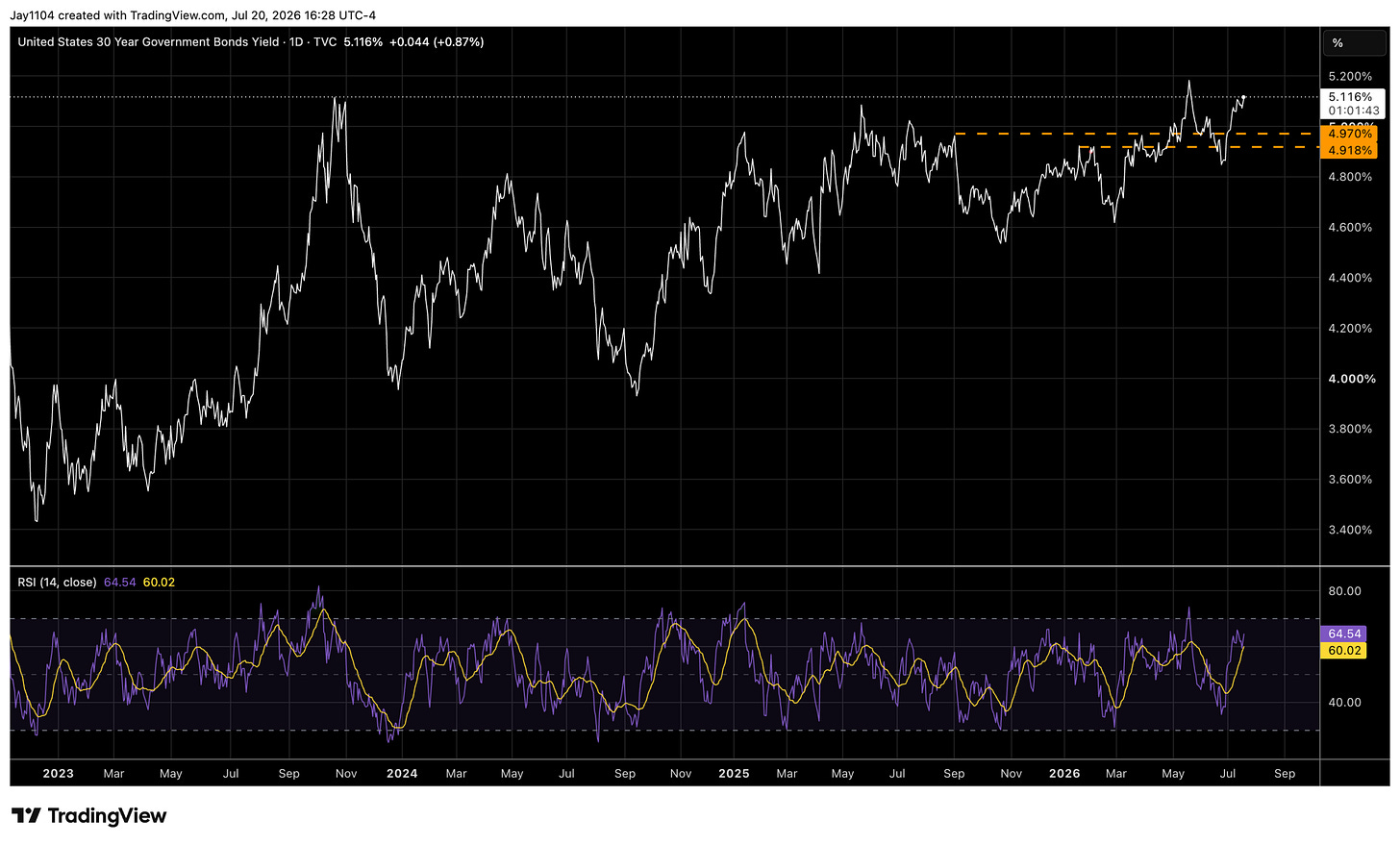Click the 4.000% axis label

[1352, 379]
